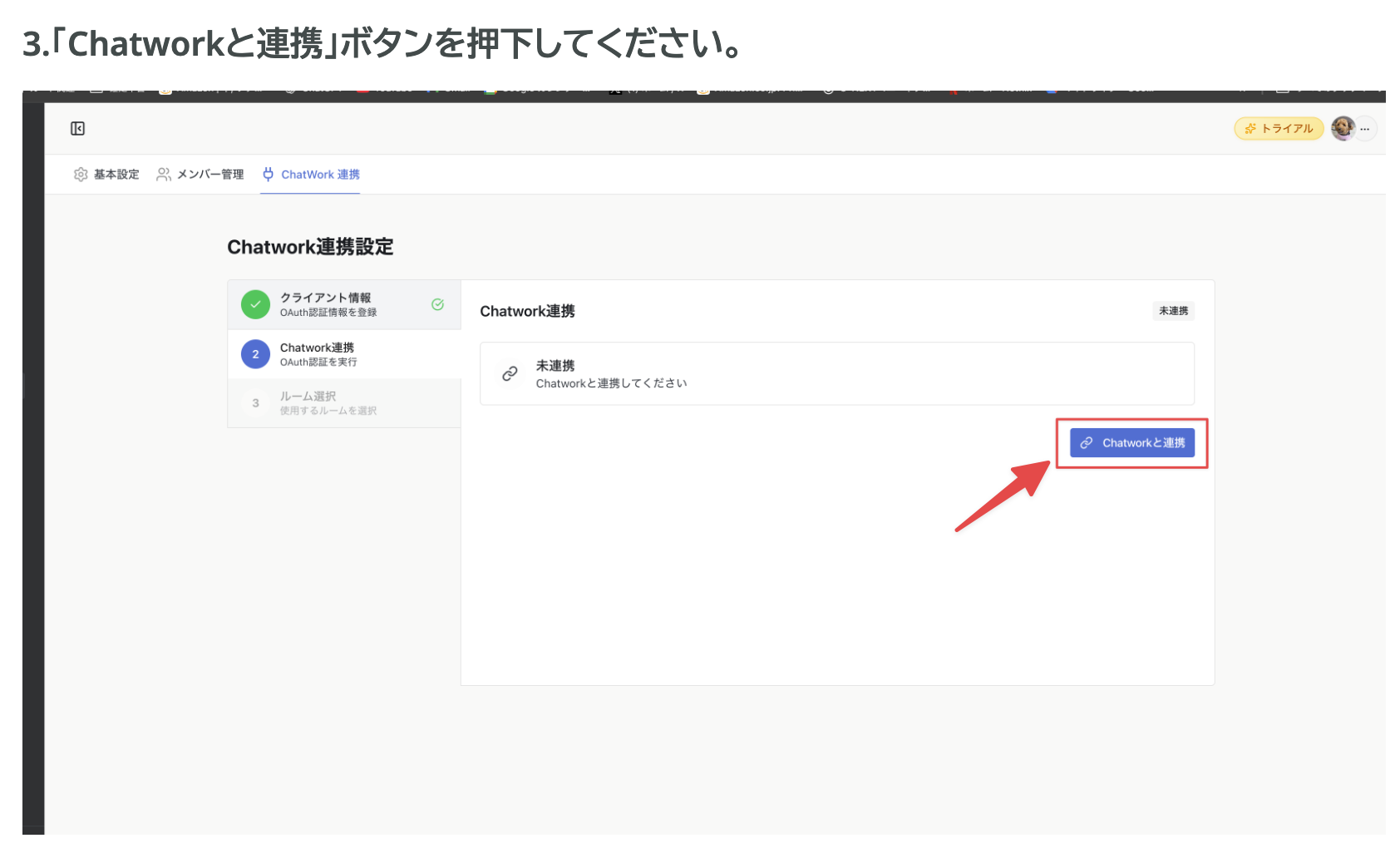
Task: Switch to the メンバー管理 tab
Action: click(x=209, y=174)
